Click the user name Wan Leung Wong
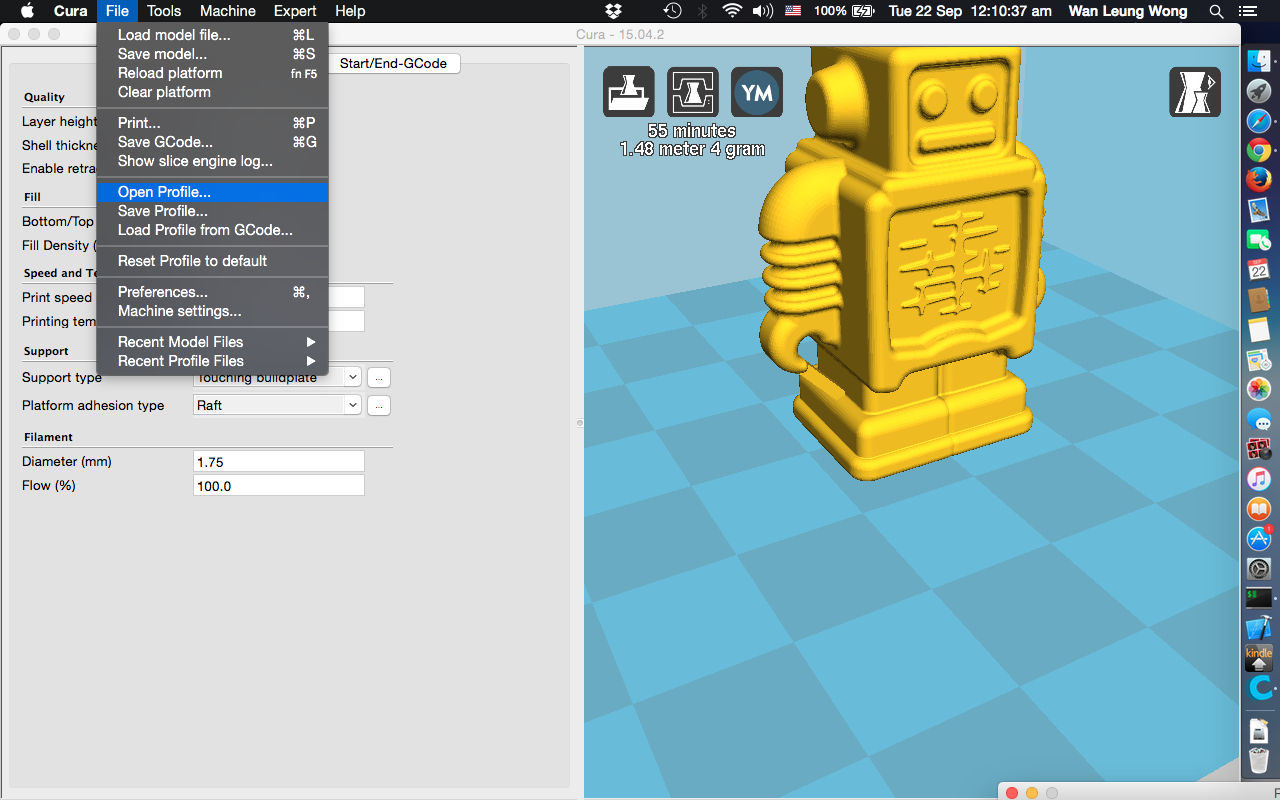Image resolution: width=1280 pixels, height=800 pixels. point(1128,11)
